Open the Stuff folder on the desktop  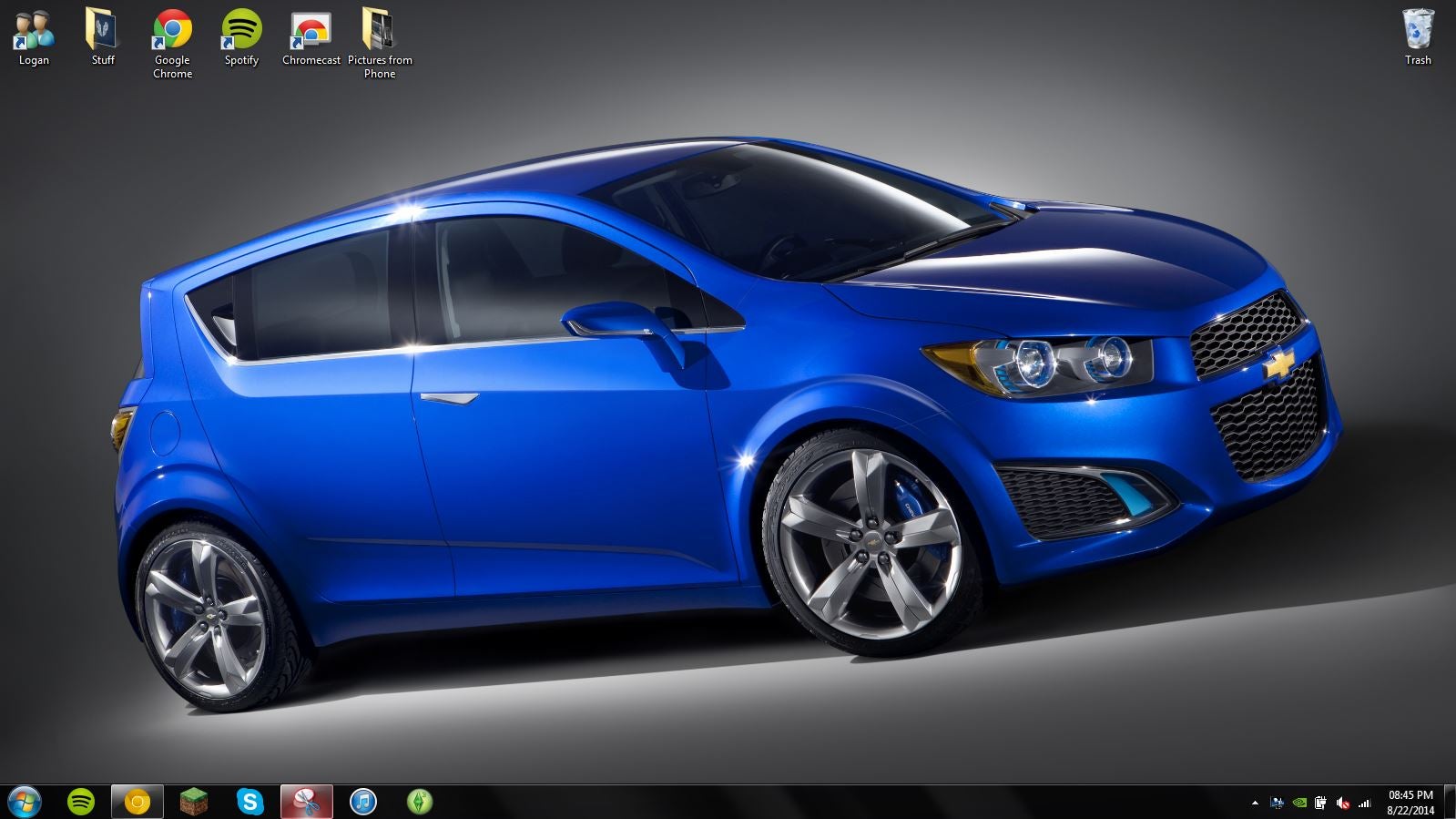[x=103, y=37]
